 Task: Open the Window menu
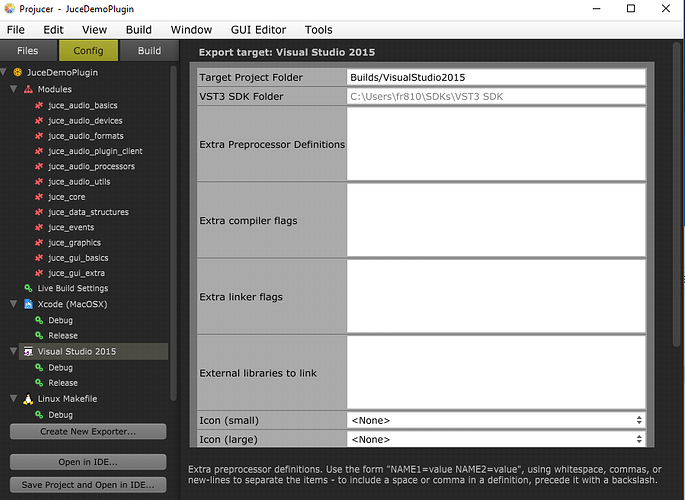click(191, 30)
